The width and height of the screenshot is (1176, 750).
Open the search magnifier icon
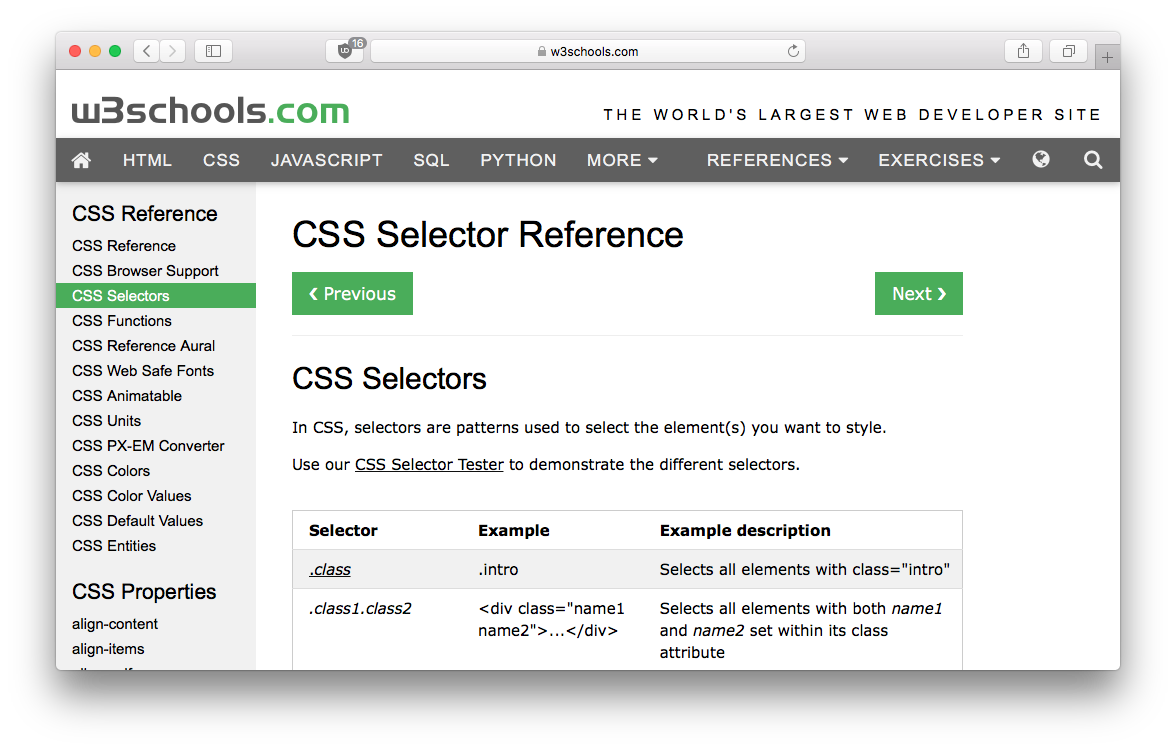(1093, 160)
